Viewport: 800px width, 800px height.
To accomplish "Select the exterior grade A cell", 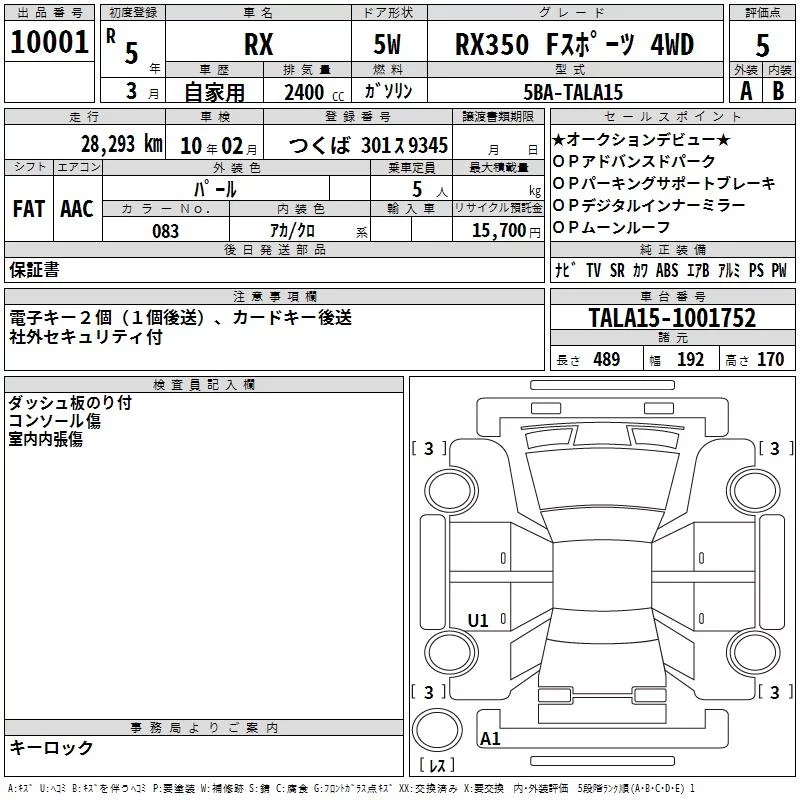I will (x=745, y=90).
